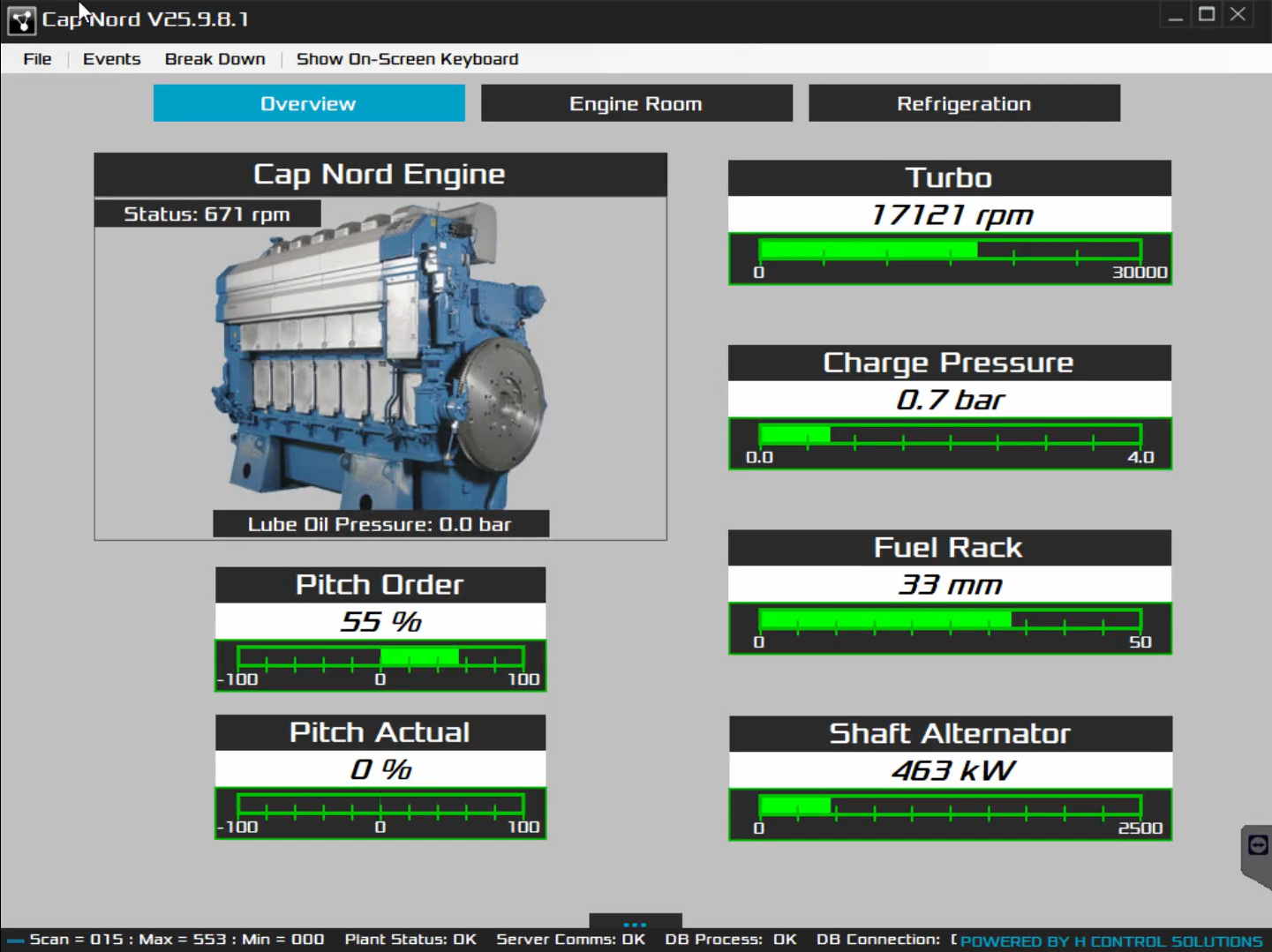Click the Lube Oil Pressure readout

[x=380, y=524]
